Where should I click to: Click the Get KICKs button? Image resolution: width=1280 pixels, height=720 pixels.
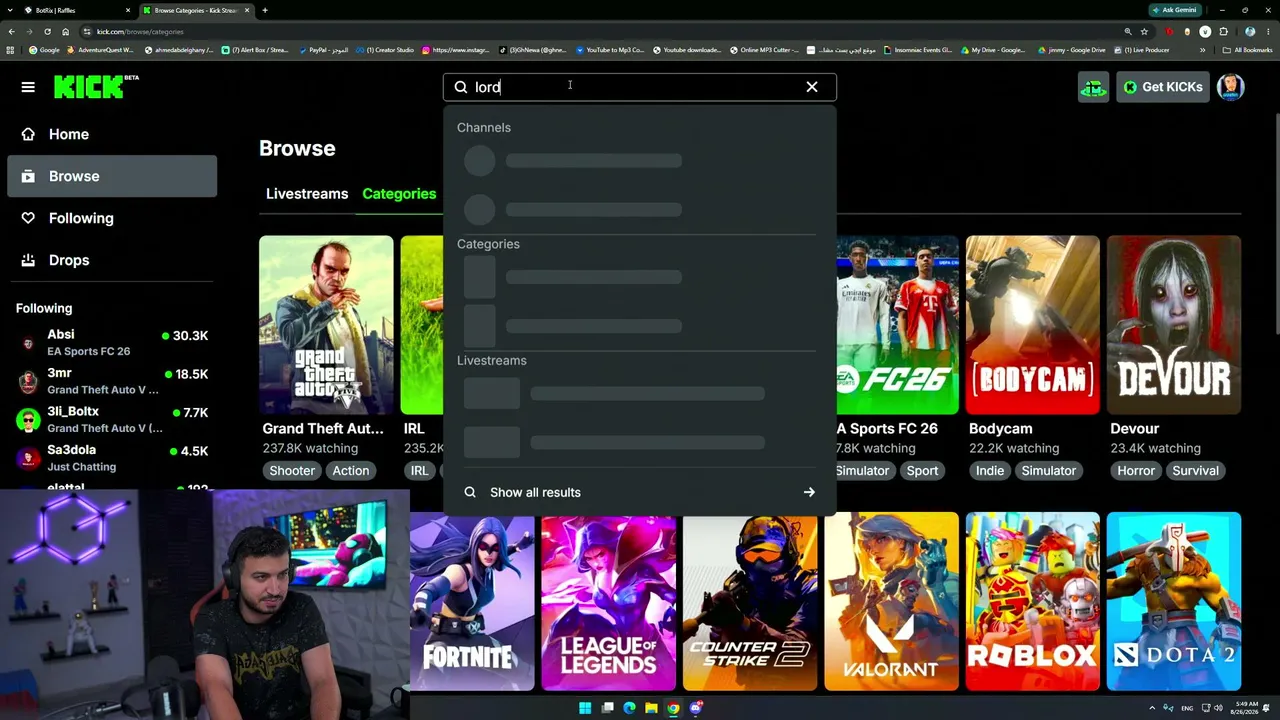pos(1163,87)
